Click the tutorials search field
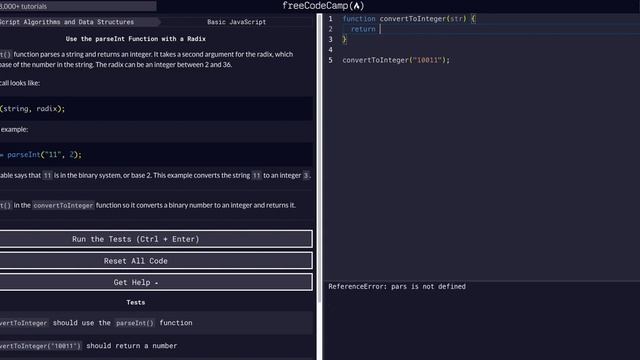Image resolution: width=640 pixels, height=360 pixels. (78, 6)
